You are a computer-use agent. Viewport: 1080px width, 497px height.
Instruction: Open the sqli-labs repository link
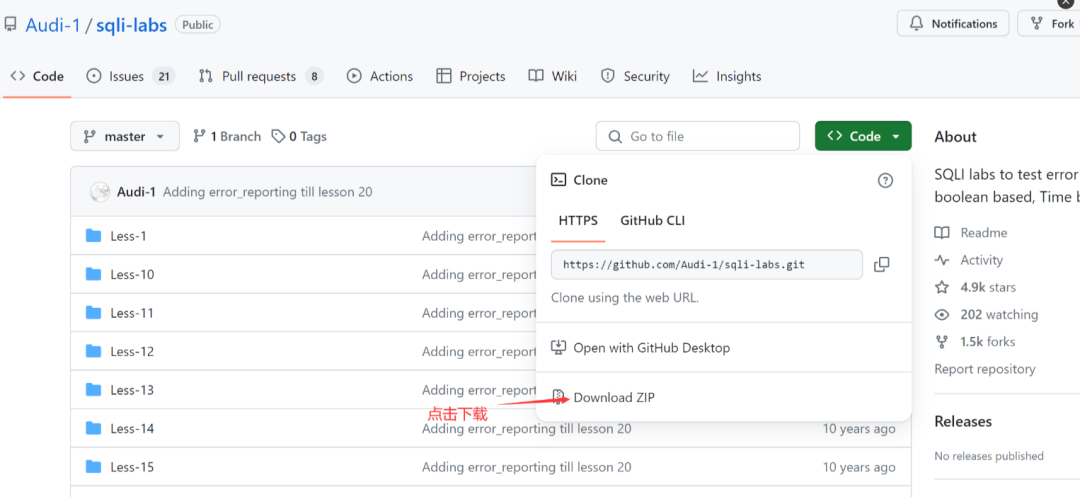pos(132,25)
